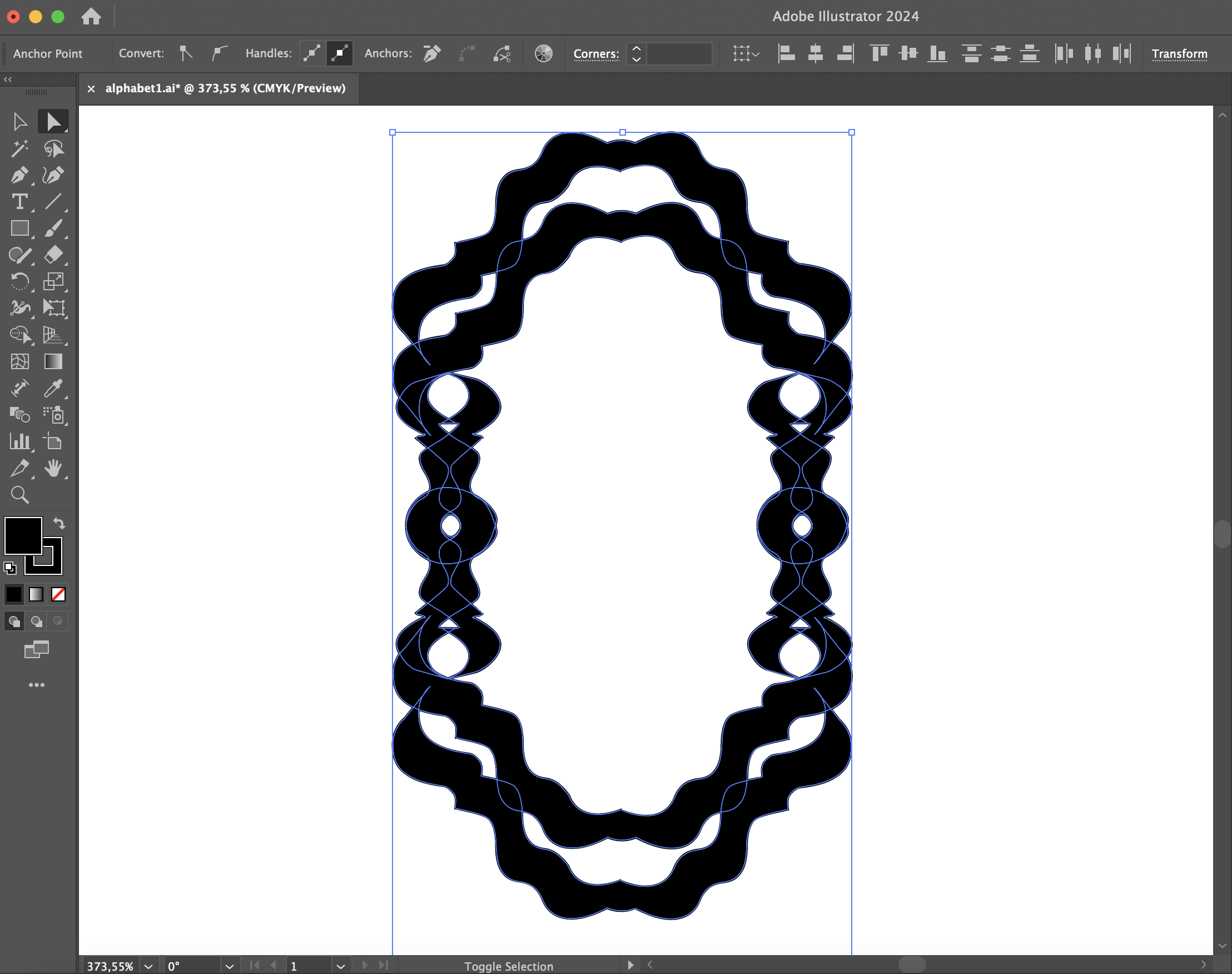Toggle show handles for multiple selected anchors

tap(312, 53)
